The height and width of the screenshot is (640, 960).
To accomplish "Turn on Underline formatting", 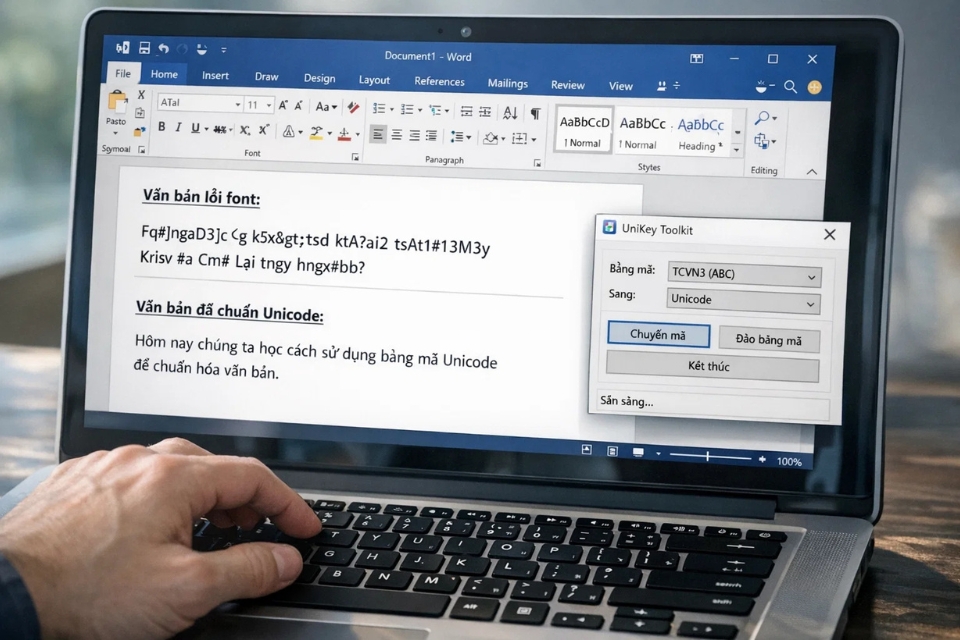I will pos(194,129).
